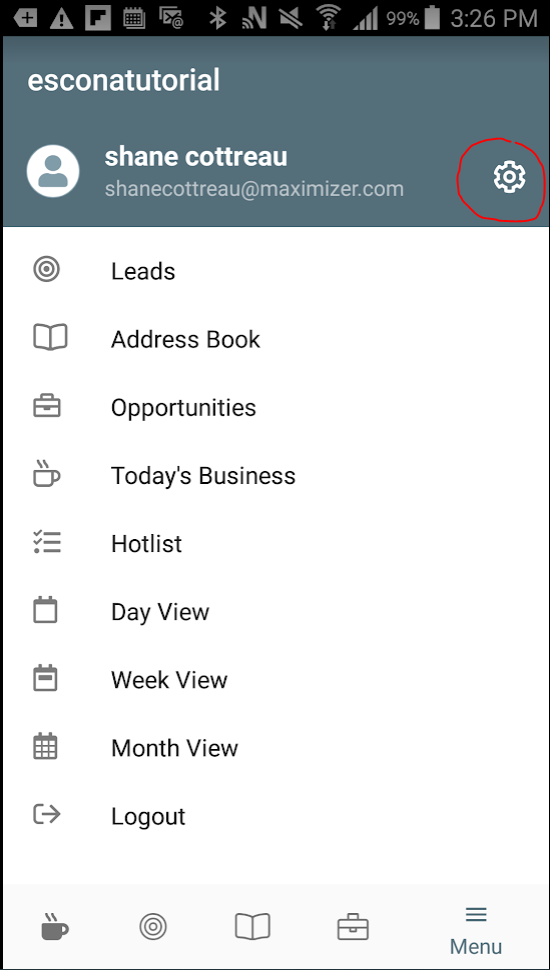Viewport: 550px width, 970px height.
Task: Select the briefcase tab in bottom bar
Action: pos(353,927)
